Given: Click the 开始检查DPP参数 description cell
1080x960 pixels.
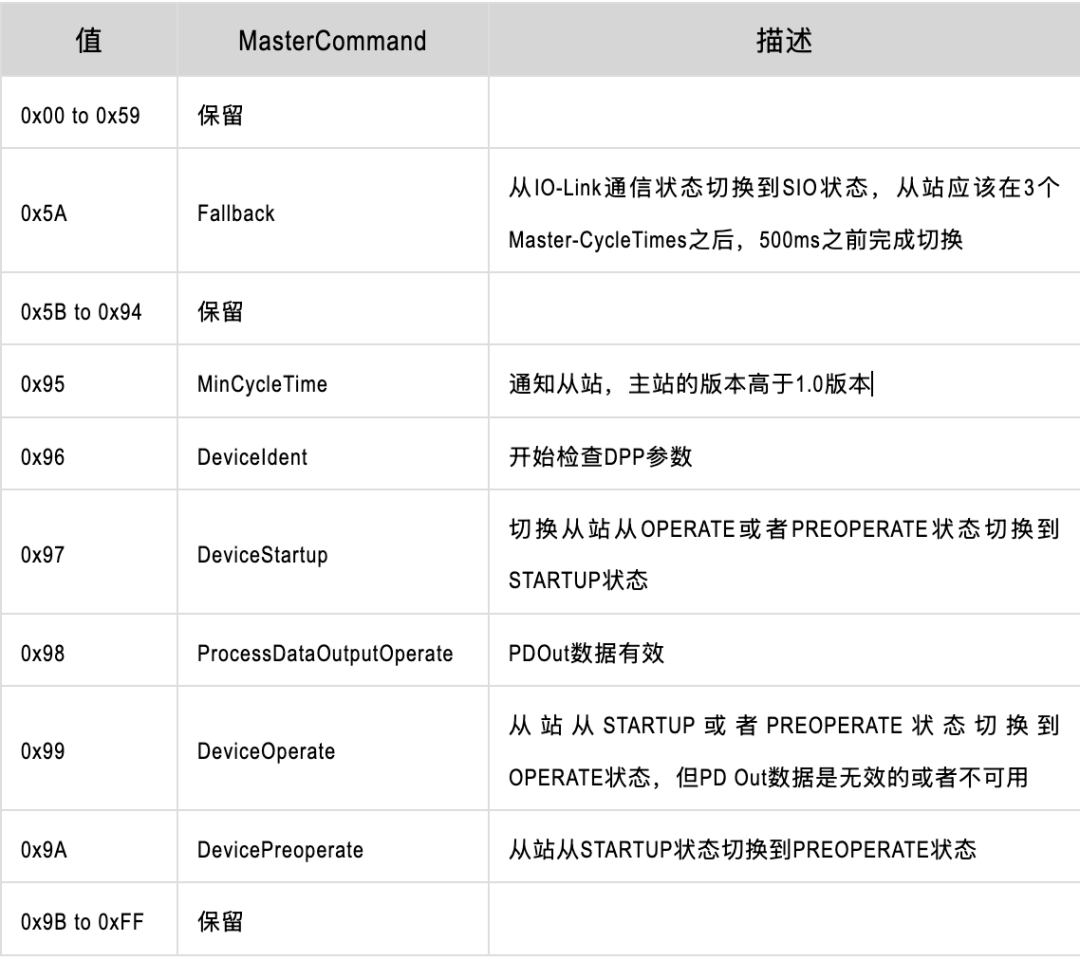Looking at the screenshot, I should tap(600, 457).
